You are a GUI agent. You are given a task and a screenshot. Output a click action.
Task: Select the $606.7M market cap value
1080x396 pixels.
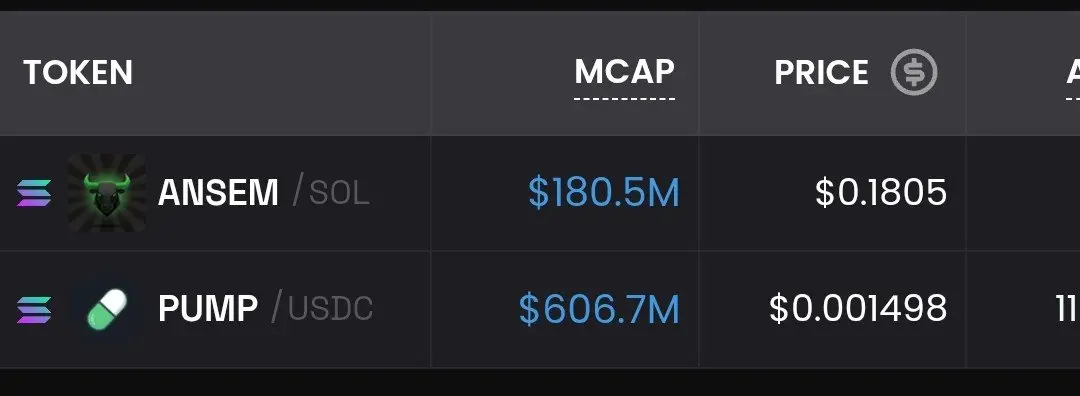tap(599, 309)
